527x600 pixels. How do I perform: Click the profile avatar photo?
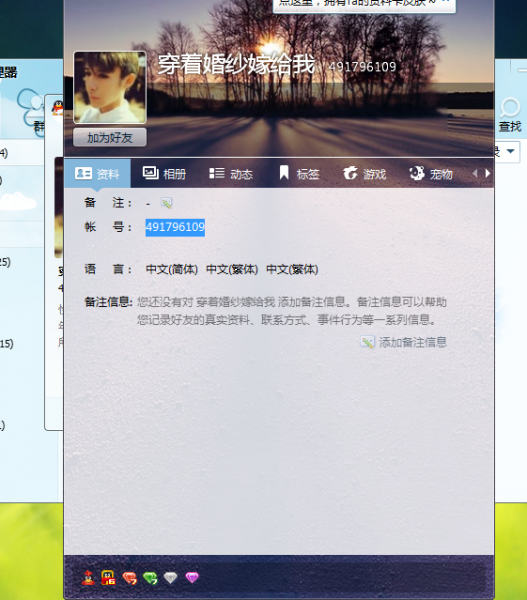point(110,87)
